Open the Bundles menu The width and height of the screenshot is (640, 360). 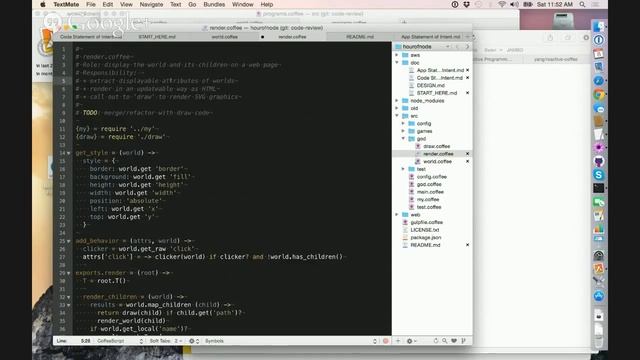214,4
